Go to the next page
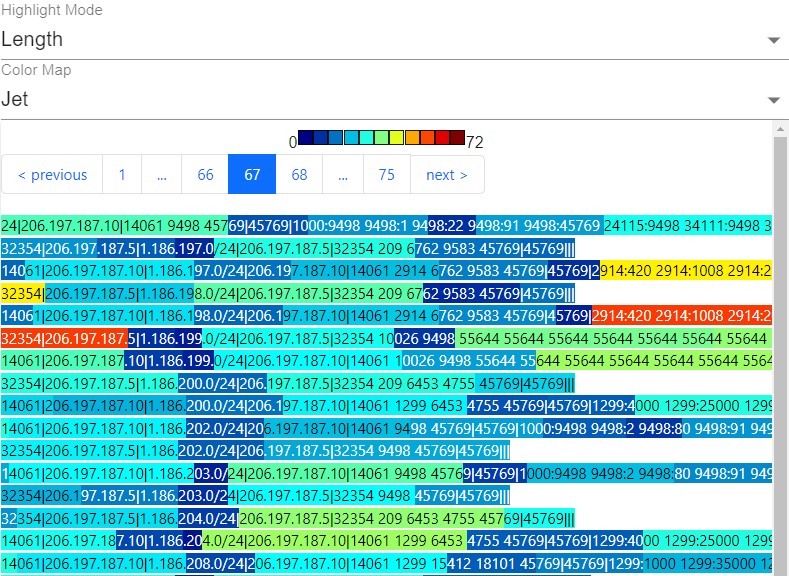Viewport: 789px width, 576px height. (x=447, y=175)
